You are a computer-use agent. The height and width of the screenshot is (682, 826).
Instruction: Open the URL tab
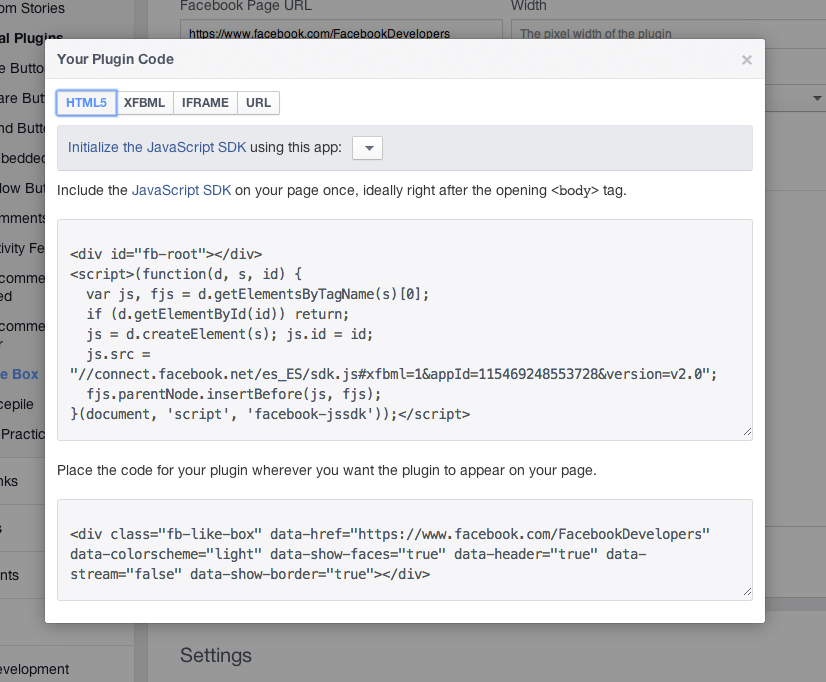258,103
